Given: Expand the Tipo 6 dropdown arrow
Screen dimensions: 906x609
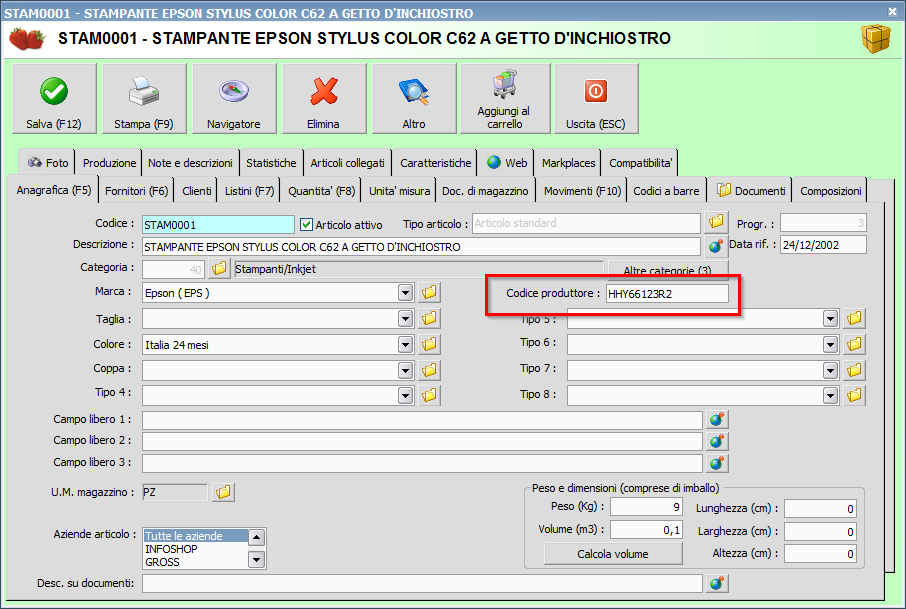Looking at the screenshot, I should [830, 345].
